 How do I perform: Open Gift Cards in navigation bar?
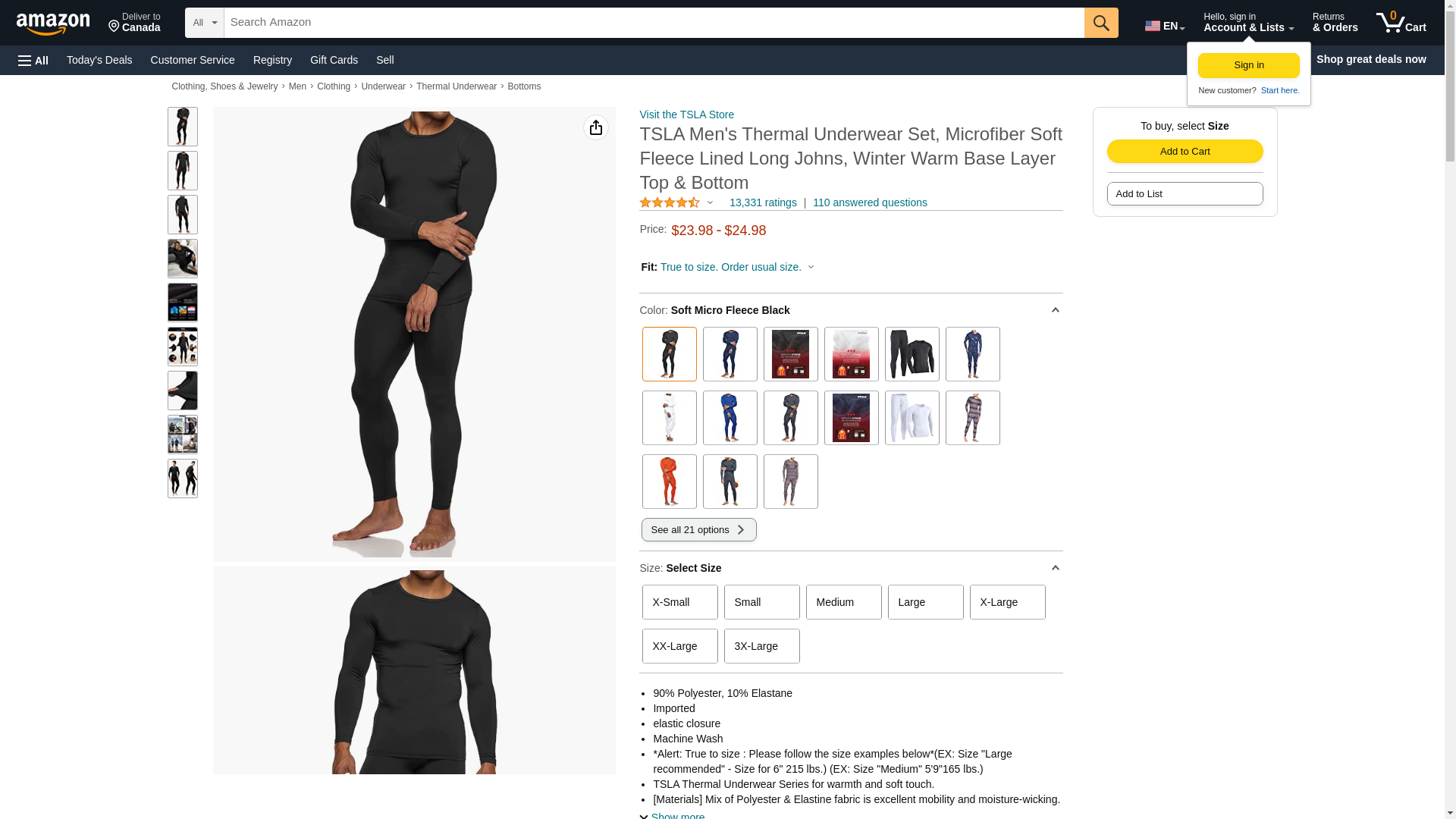click(334, 60)
